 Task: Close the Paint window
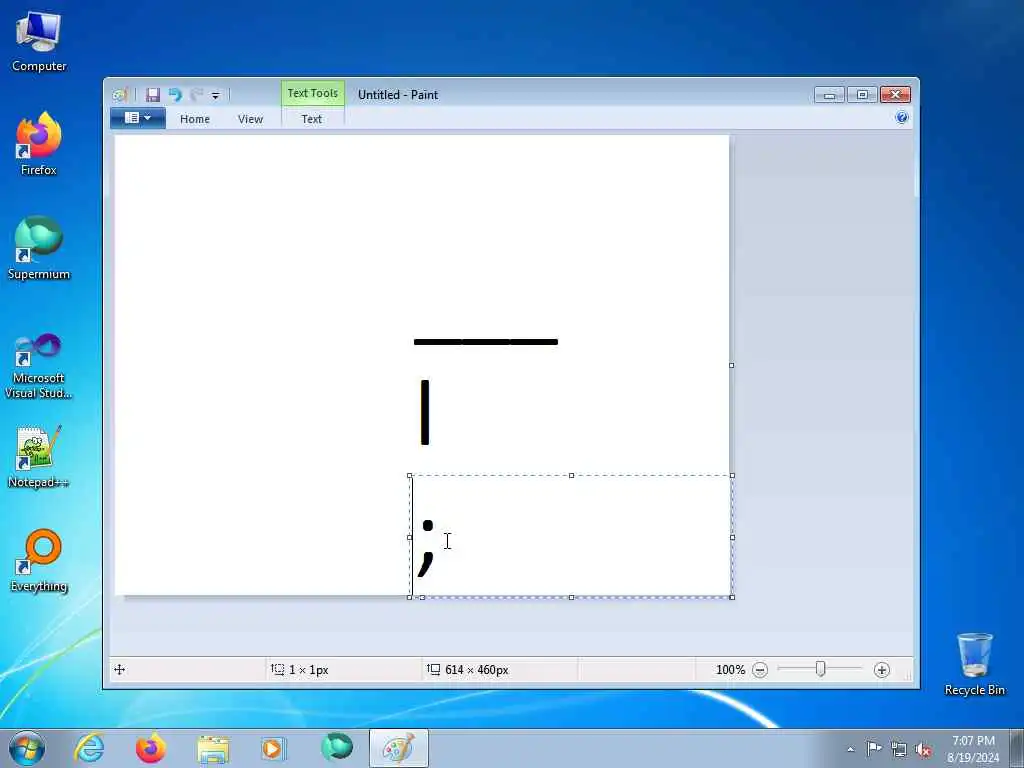895,95
